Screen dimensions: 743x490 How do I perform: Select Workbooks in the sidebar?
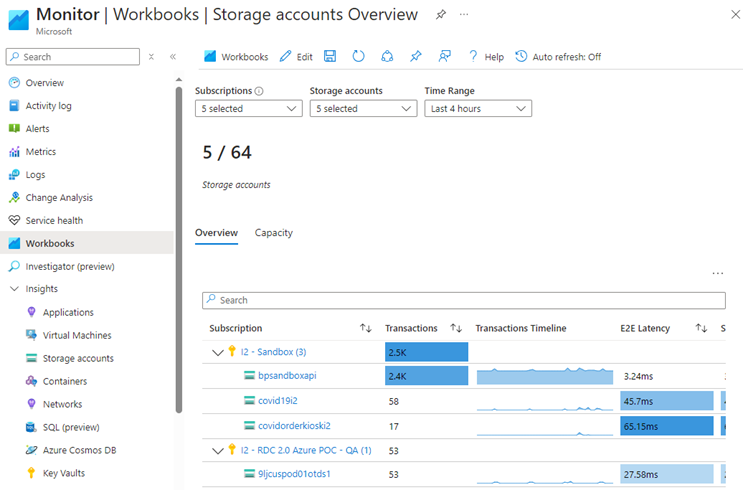pos(87,244)
